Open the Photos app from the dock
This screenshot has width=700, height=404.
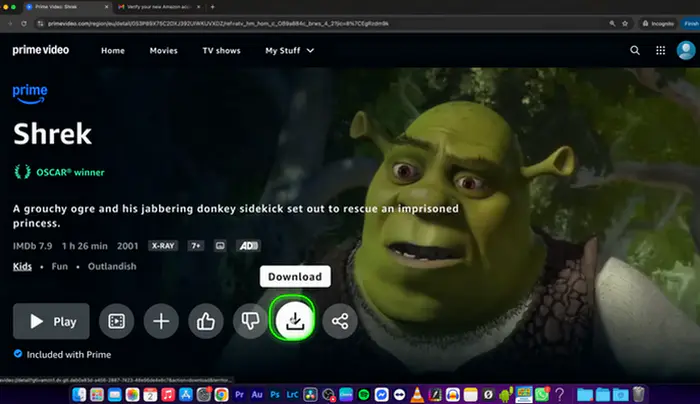pyautogui.click(x=132, y=395)
